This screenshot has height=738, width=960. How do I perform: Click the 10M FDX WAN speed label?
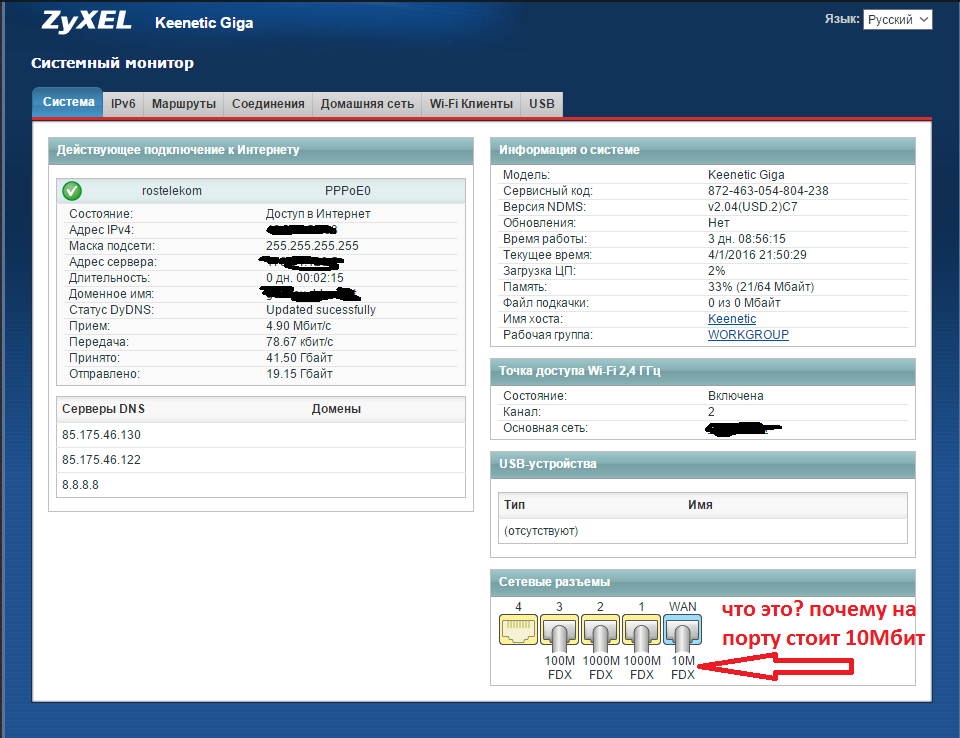(x=683, y=668)
